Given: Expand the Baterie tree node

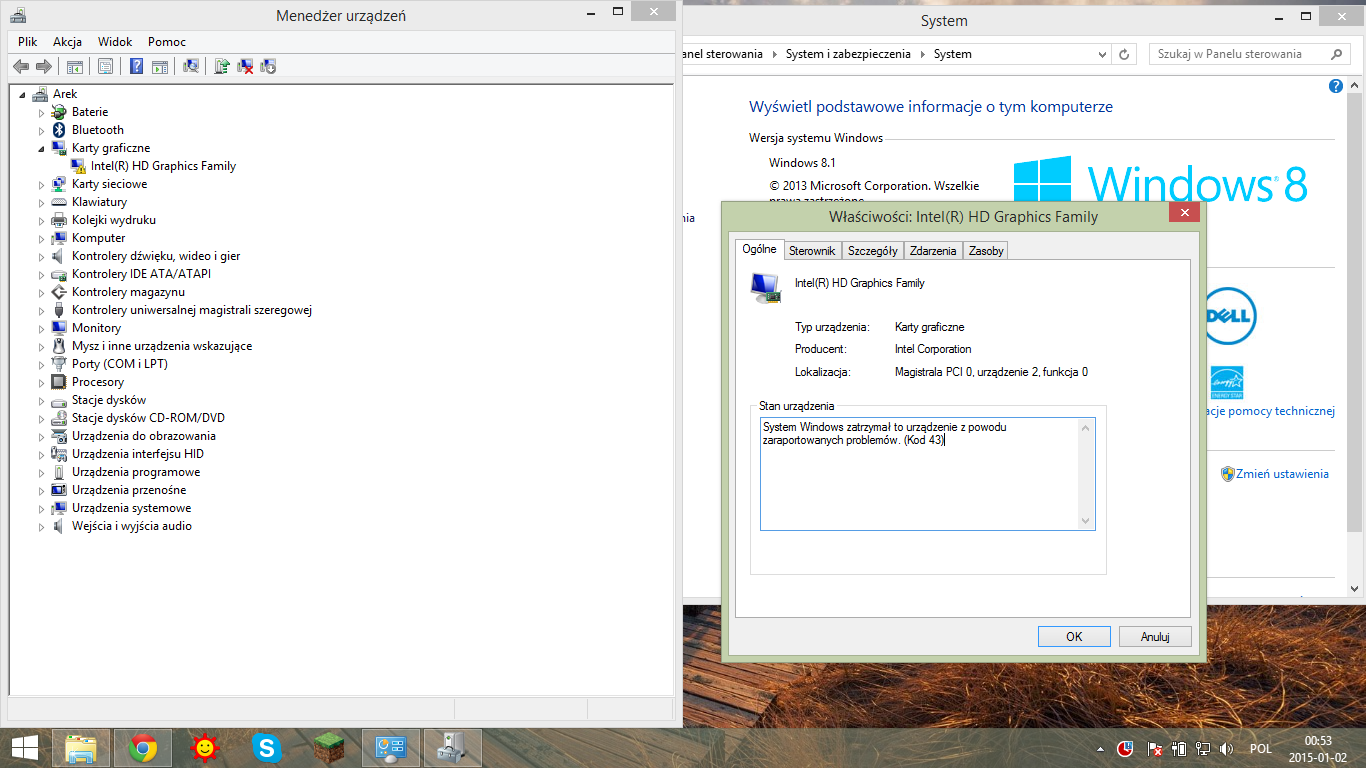Looking at the screenshot, I should tap(42, 112).
